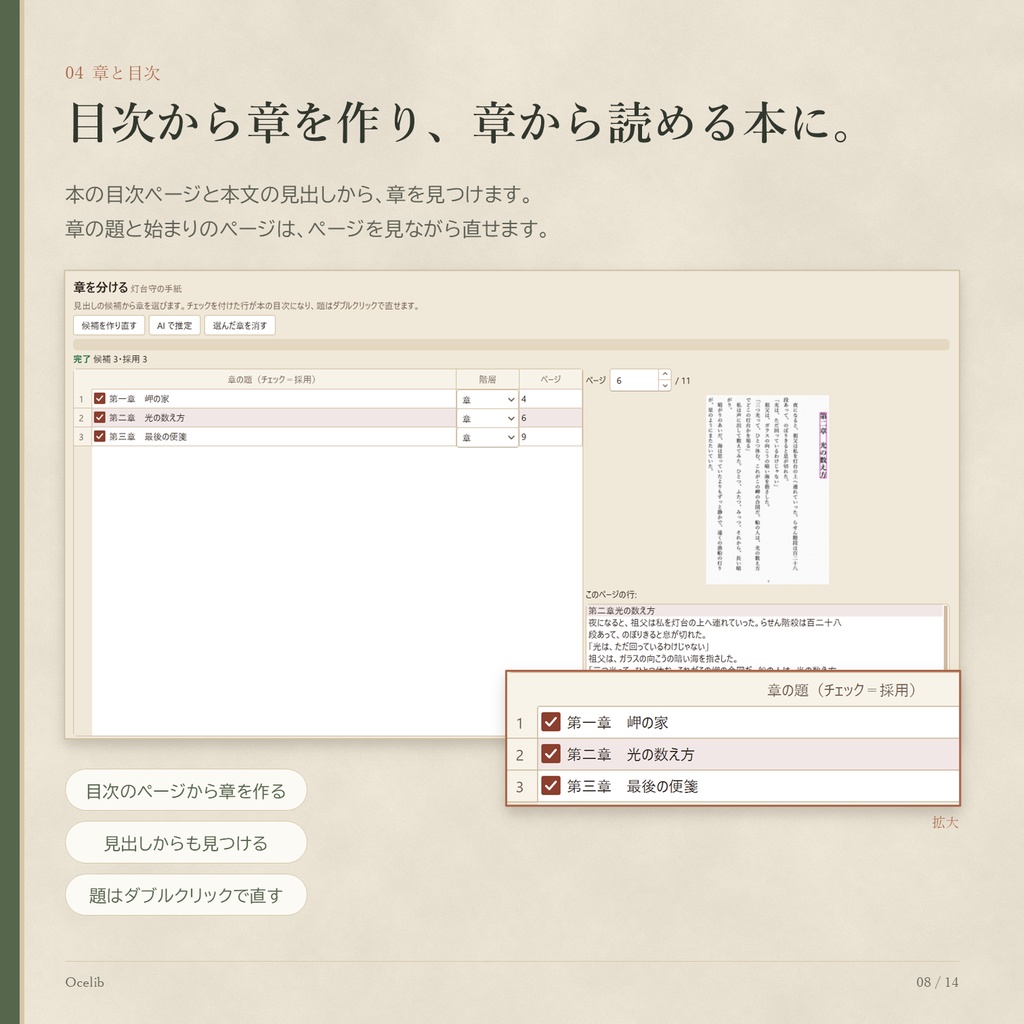Viewport: 1024px width, 1024px height.
Task: Toggle the 第三章 checkbox in the enlarged inset
Action: [551, 786]
